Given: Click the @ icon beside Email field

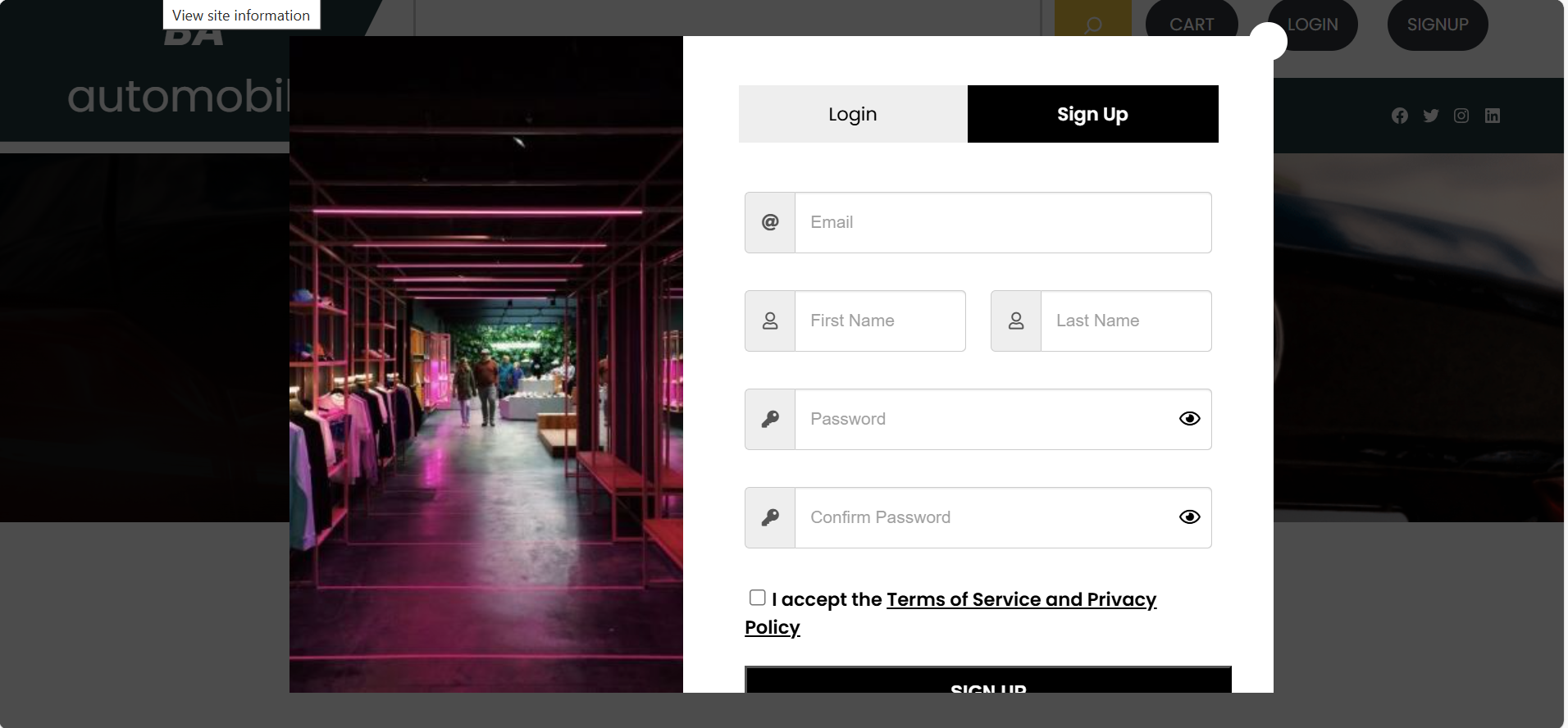Looking at the screenshot, I should click(770, 222).
